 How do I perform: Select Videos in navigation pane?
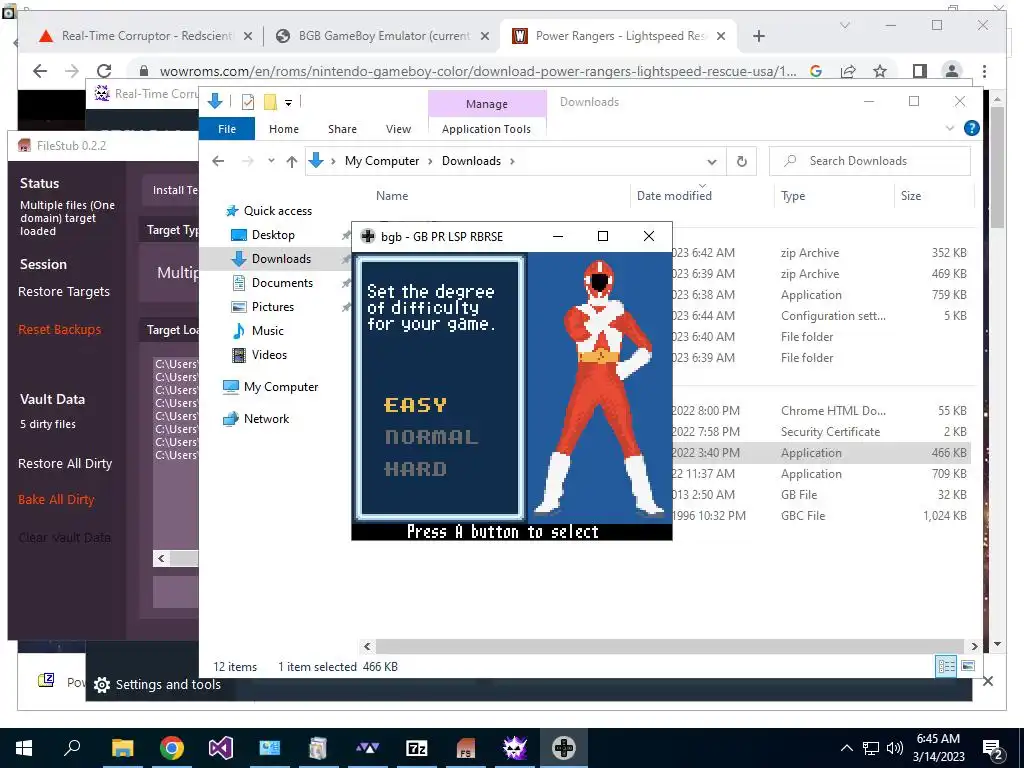coord(269,355)
